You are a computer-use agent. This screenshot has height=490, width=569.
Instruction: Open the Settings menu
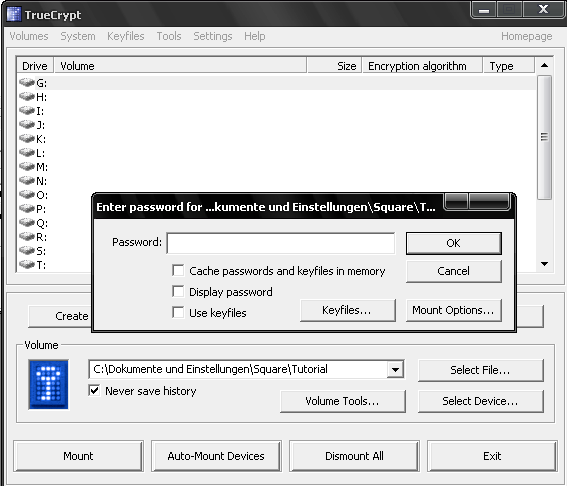(x=213, y=36)
